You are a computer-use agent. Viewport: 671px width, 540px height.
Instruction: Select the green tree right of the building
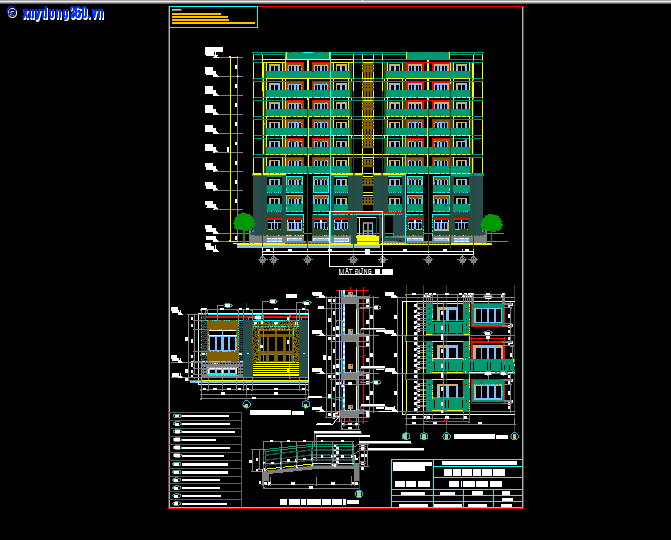(x=491, y=224)
